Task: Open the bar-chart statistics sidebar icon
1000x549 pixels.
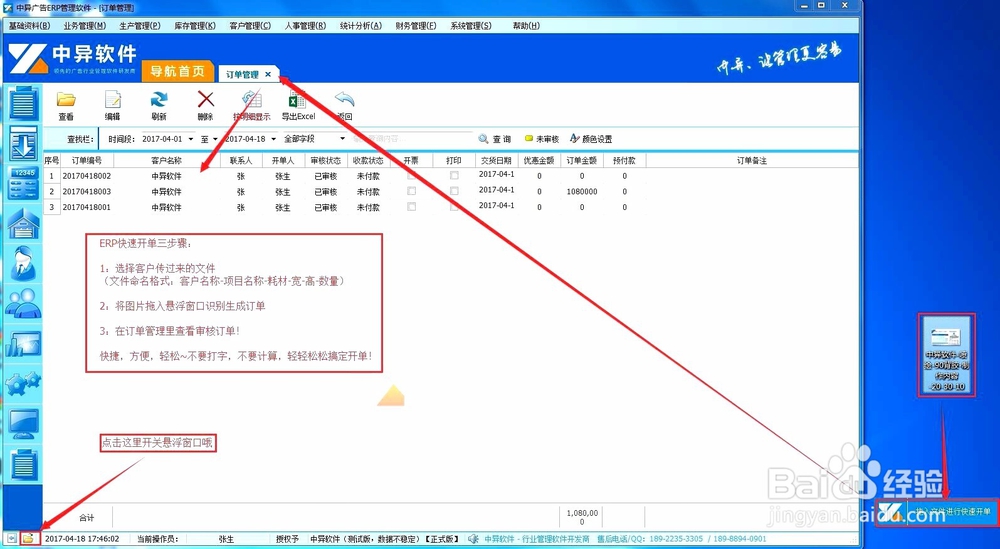Action: (x=24, y=344)
